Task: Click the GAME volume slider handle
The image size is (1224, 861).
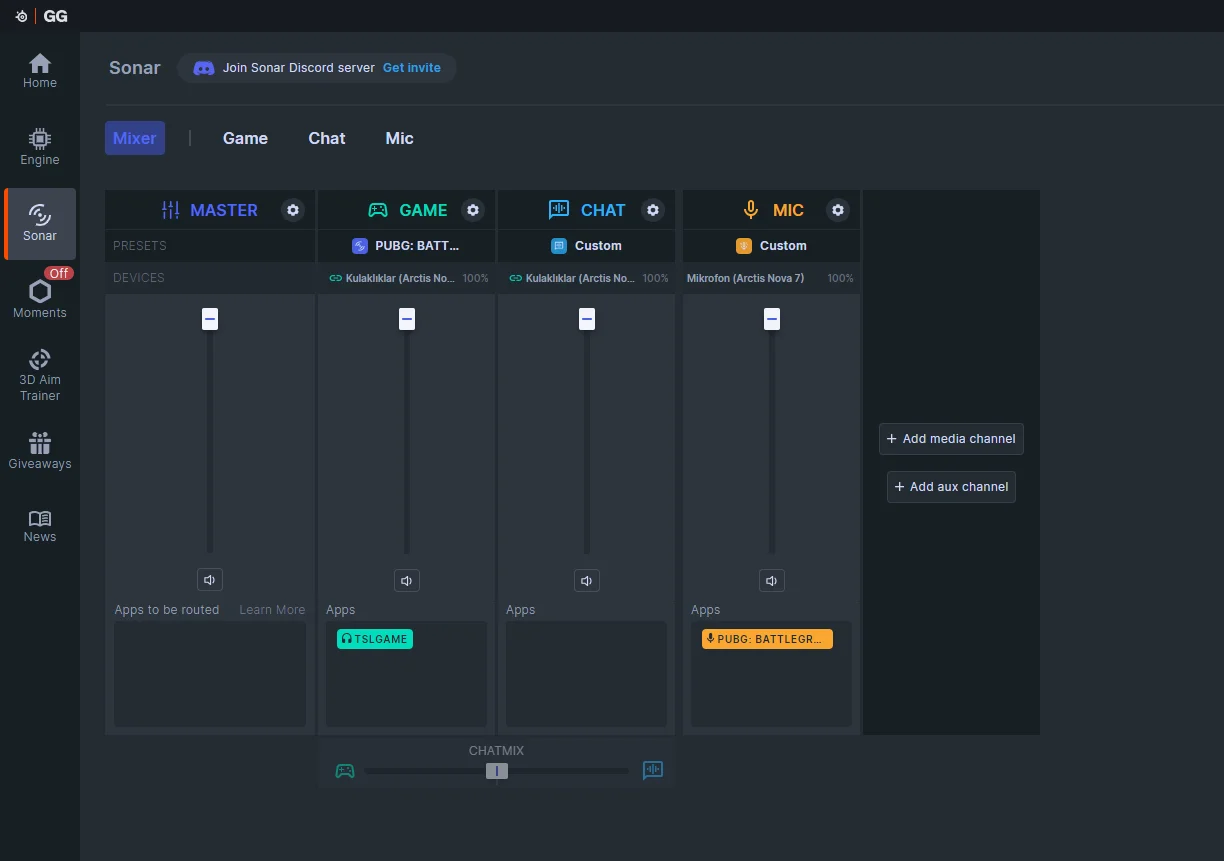Action: 407,319
